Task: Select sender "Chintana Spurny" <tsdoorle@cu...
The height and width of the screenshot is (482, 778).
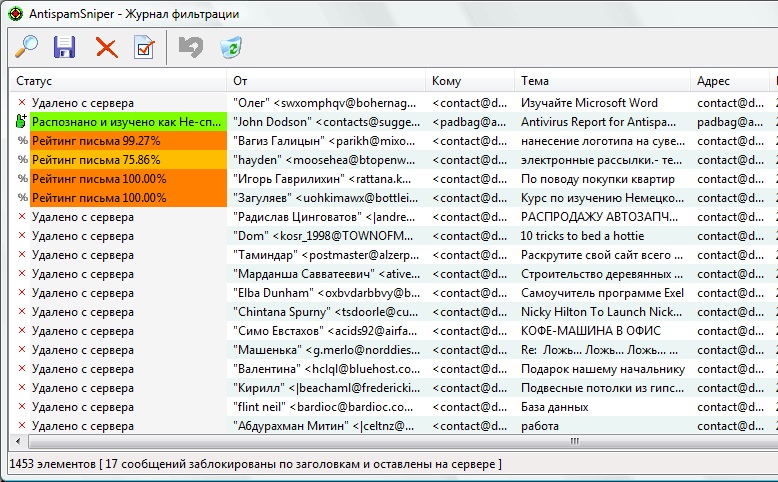Action: click(325, 312)
